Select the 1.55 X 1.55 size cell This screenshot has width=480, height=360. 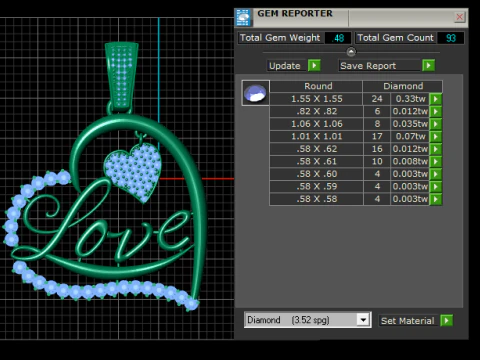click(316, 99)
